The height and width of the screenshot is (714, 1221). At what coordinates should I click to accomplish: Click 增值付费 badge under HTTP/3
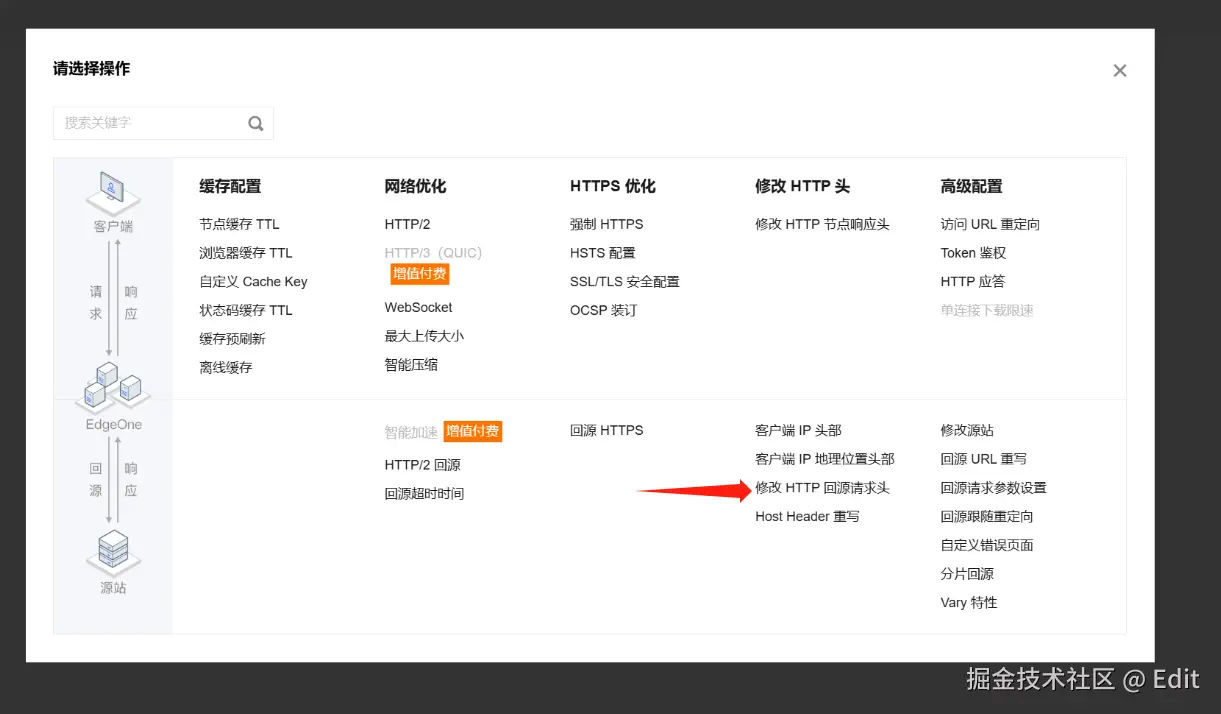pos(420,274)
